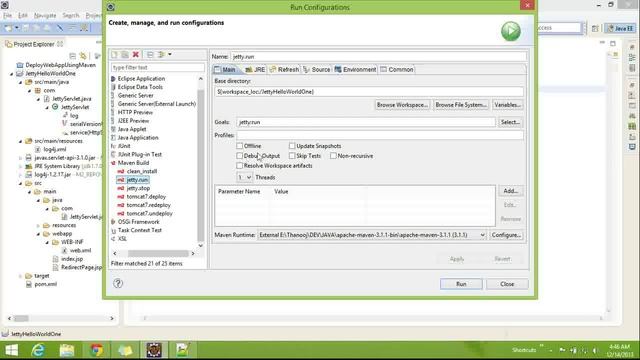Select JUnit Plug-in Test type
The width and height of the screenshot is (640, 360).
click(140, 154)
